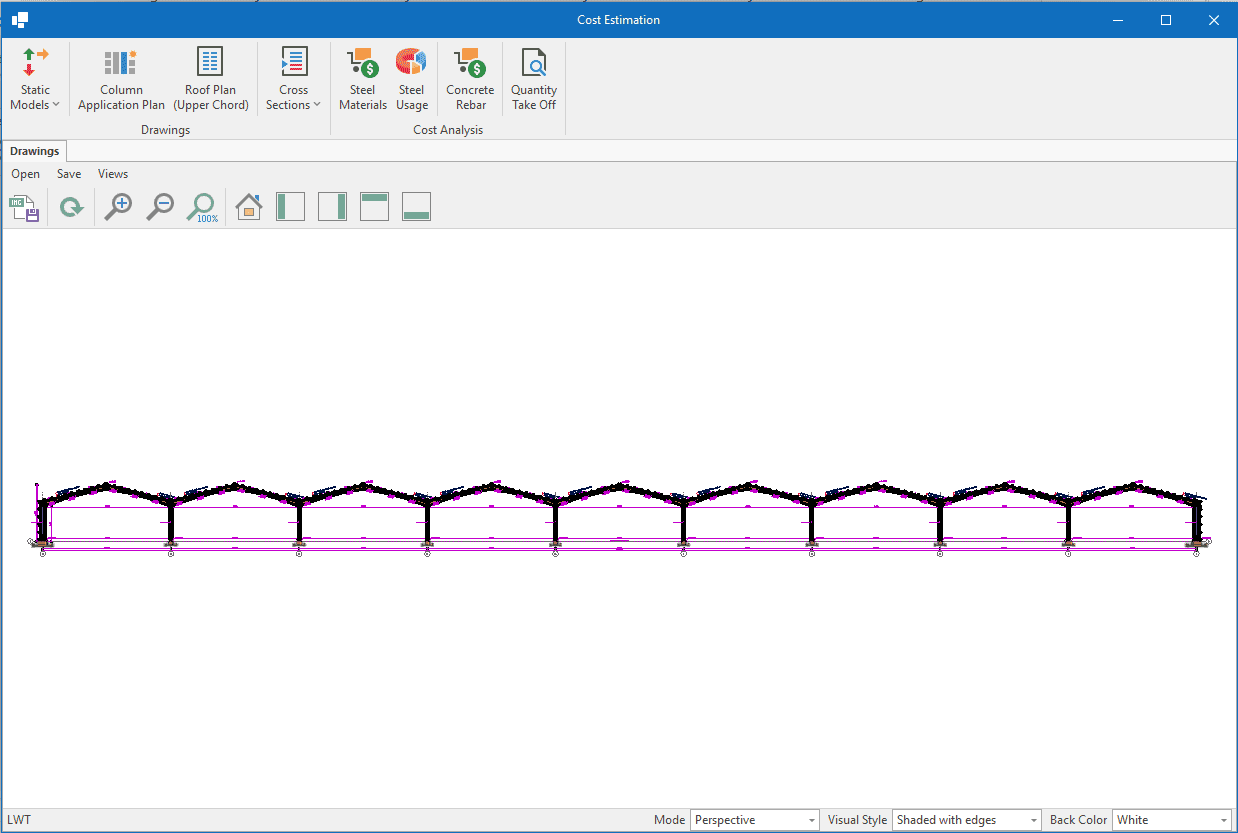Open the Column Application Plan drawing
Screen dimensions: 1238x833
point(121,79)
